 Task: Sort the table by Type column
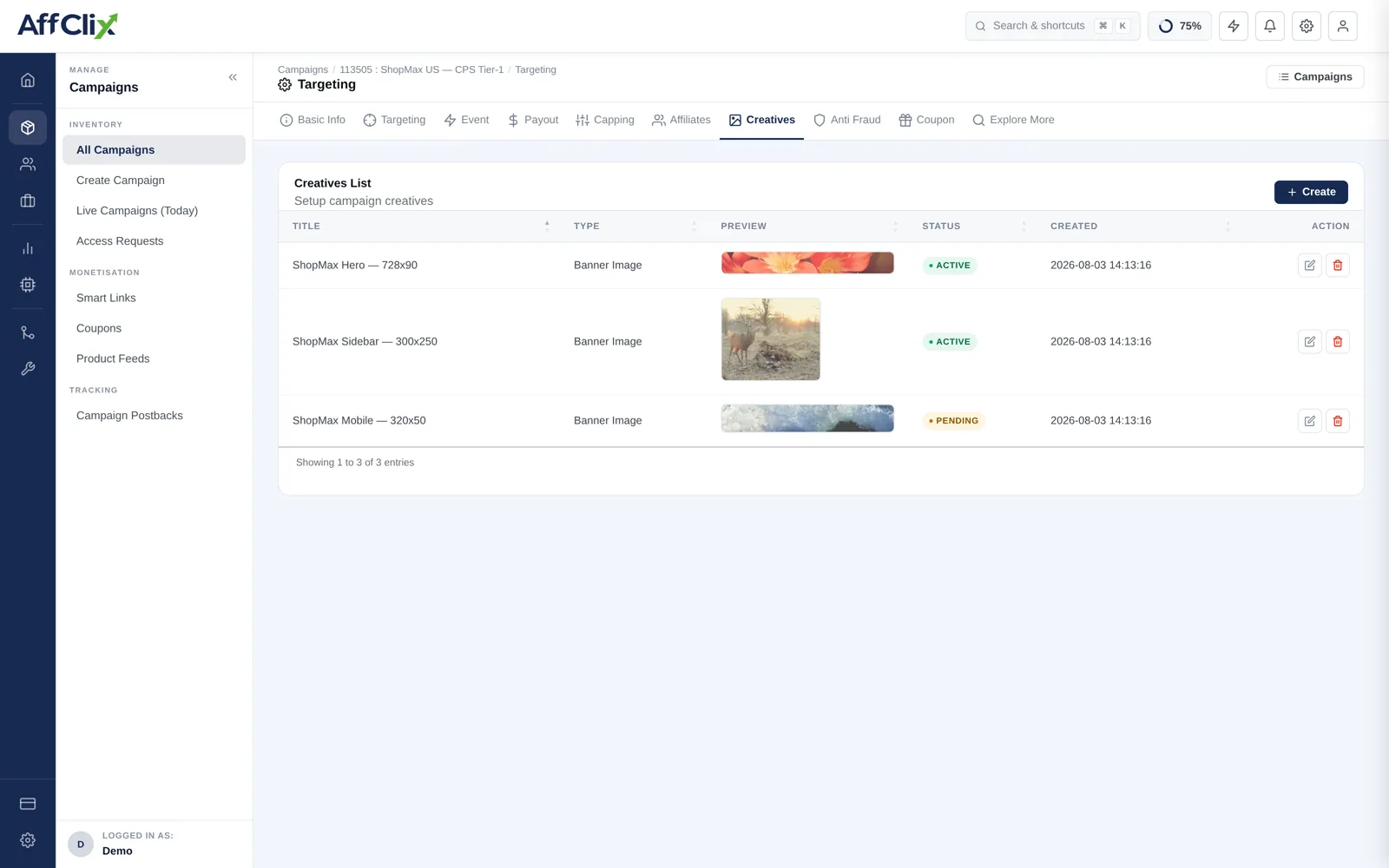[634, 227]
